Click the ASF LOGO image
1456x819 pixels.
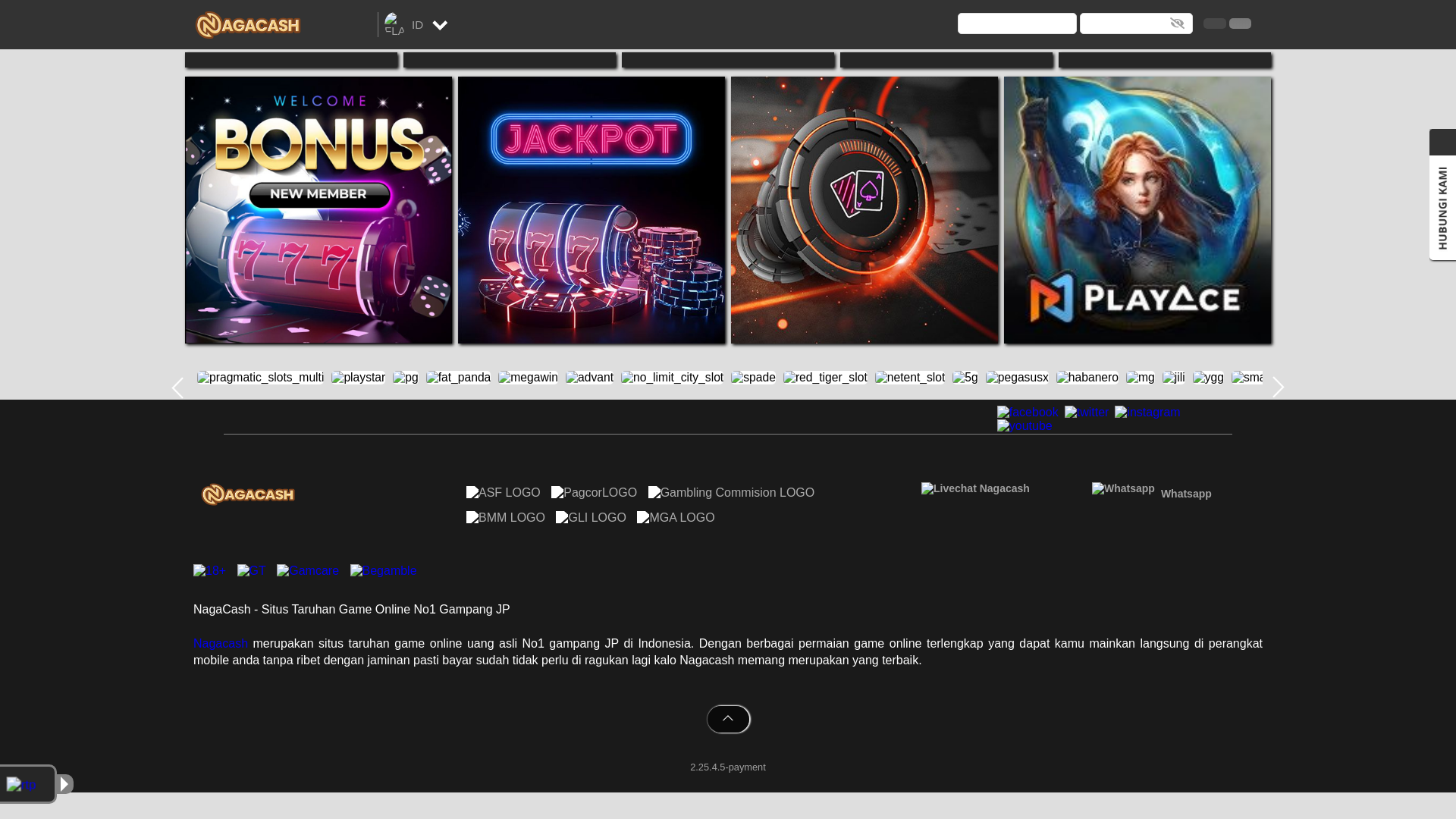tap(504, 493)
